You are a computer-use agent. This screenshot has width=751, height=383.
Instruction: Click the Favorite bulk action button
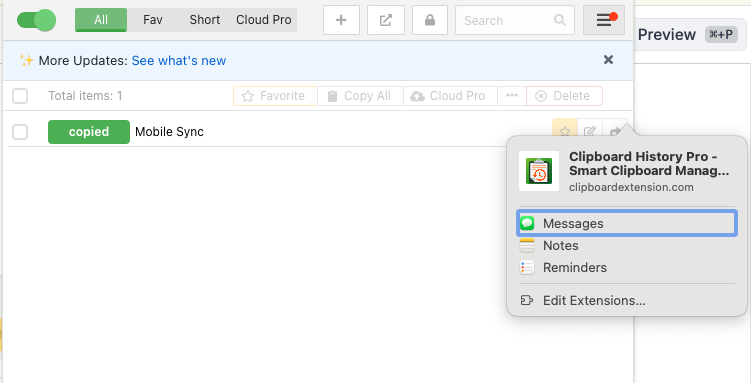coord(275,96)
